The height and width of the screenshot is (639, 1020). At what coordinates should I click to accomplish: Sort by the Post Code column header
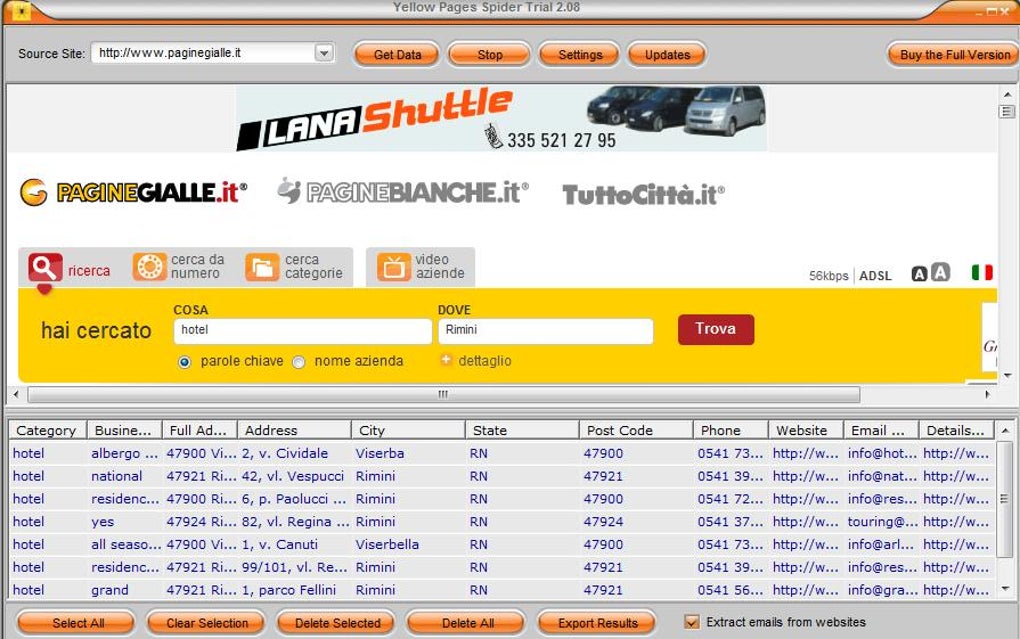pos(636,430)
